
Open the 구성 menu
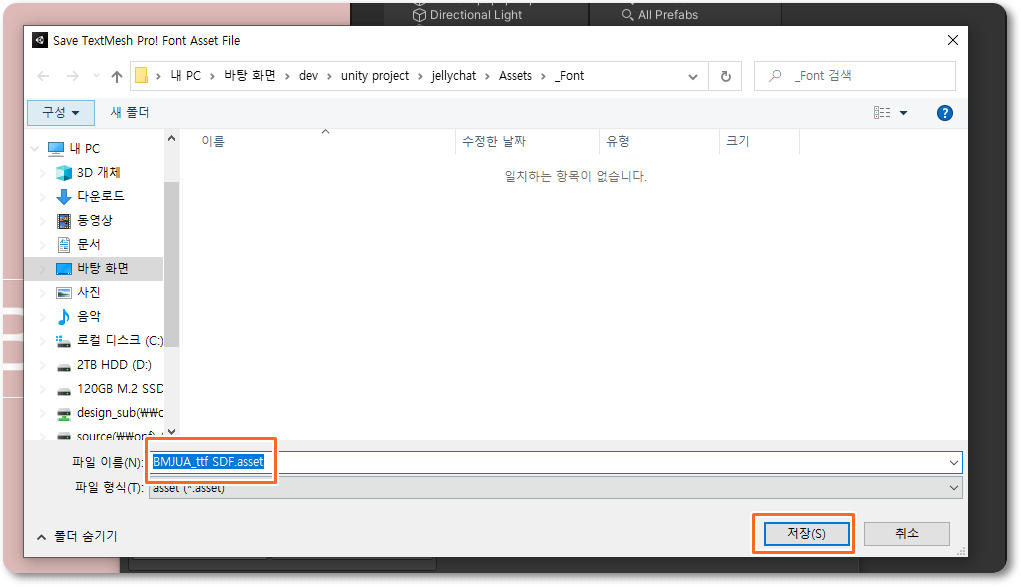click(x=61, y=113)
